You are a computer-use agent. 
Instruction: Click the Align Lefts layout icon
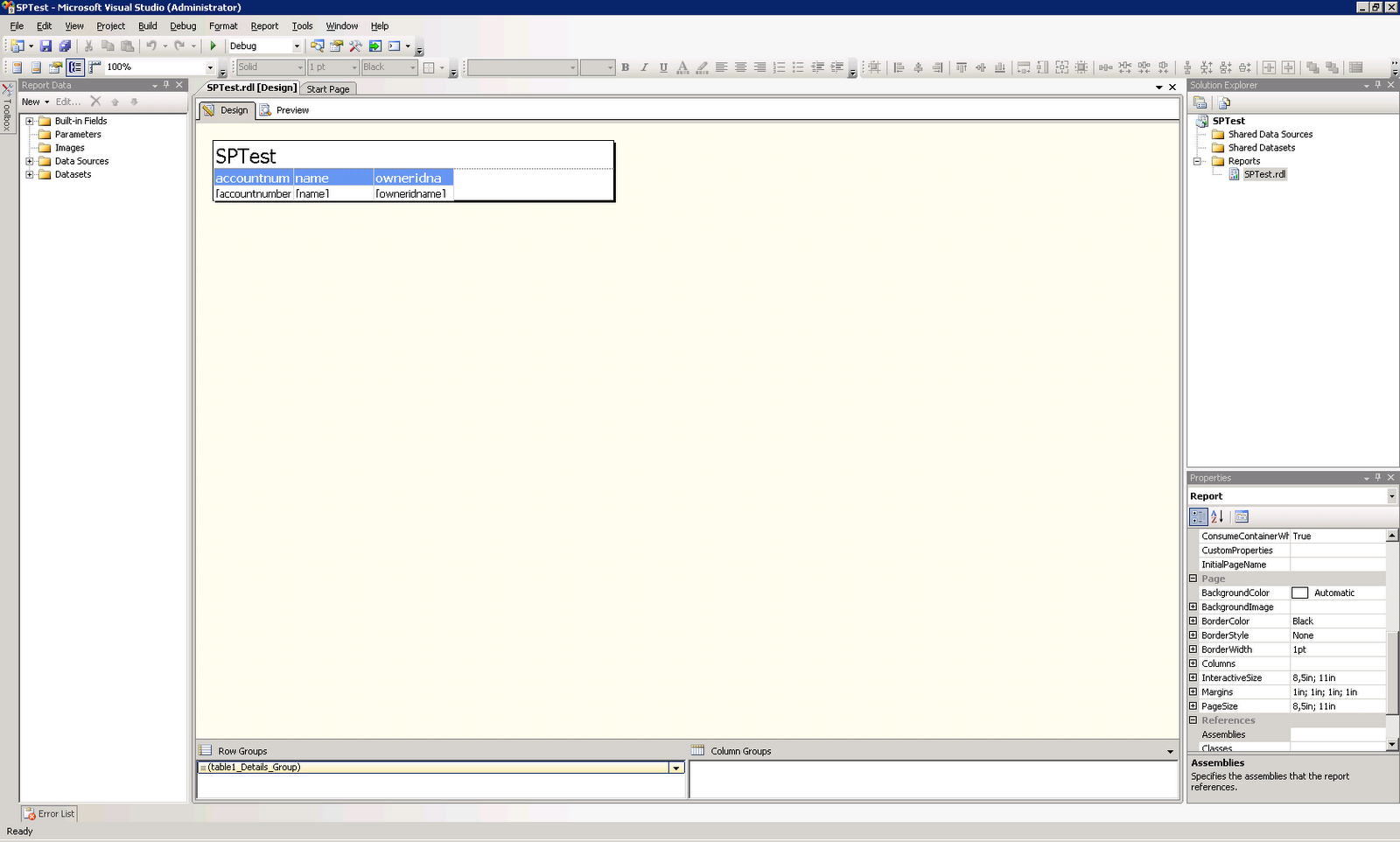tap(899, 67)
